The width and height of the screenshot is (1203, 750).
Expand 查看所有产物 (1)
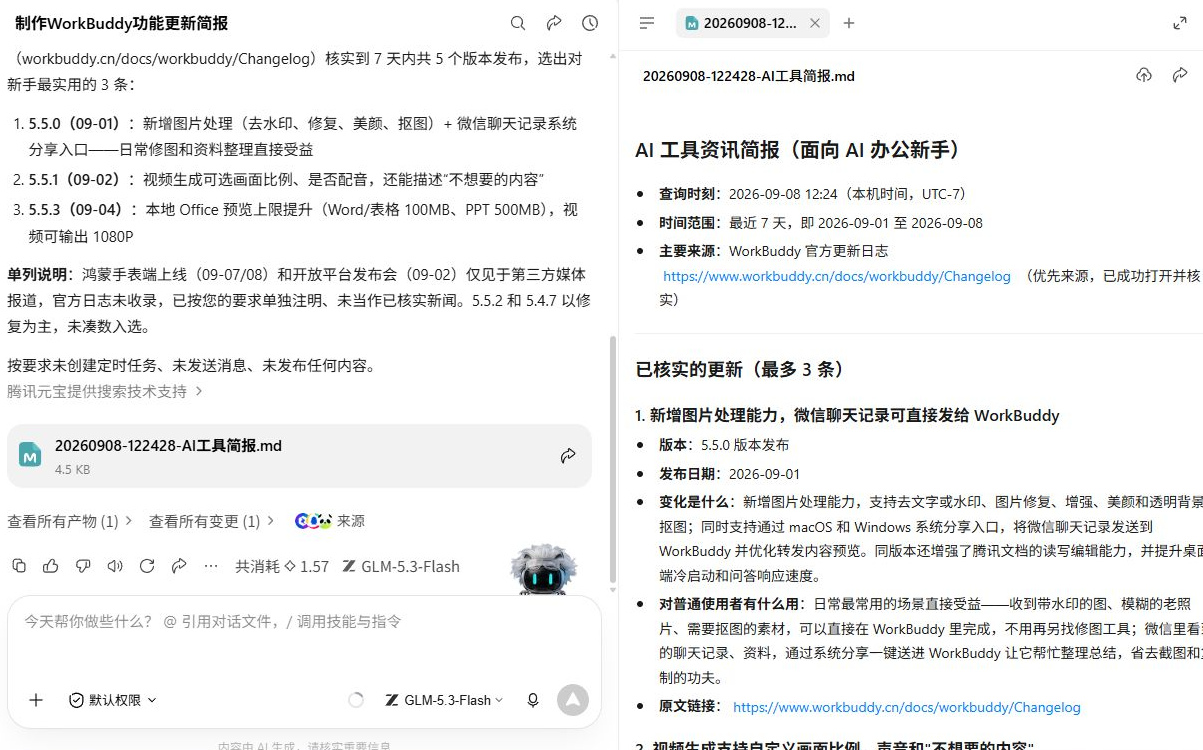pos(70,521)
